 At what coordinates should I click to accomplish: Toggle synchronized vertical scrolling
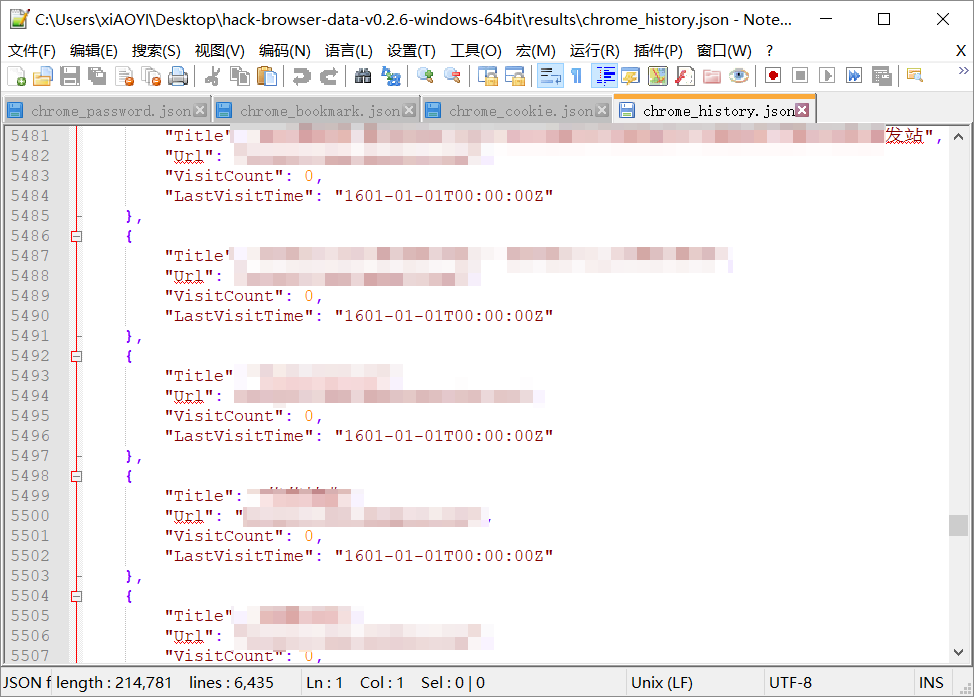click(x=488, y=76)
